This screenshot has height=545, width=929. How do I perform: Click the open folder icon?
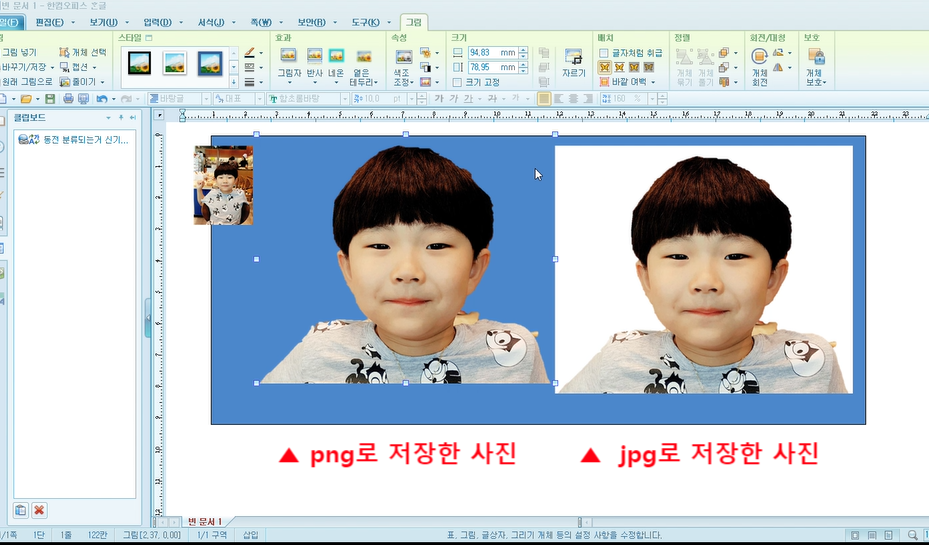click(x=26, y=99)
